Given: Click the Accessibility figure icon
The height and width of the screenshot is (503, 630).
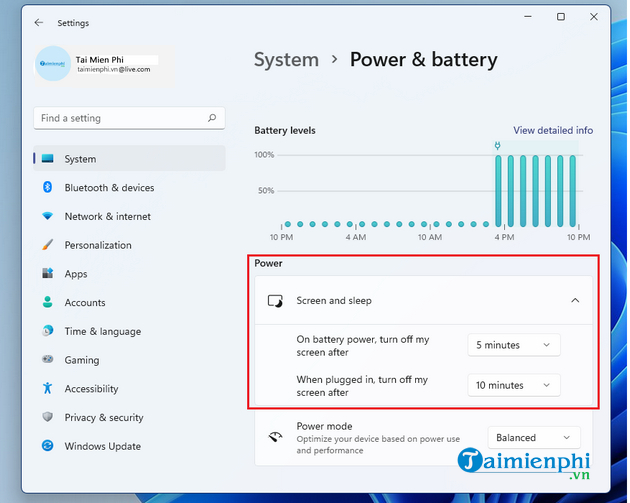Looking at the screenshot, I should 47,388.
